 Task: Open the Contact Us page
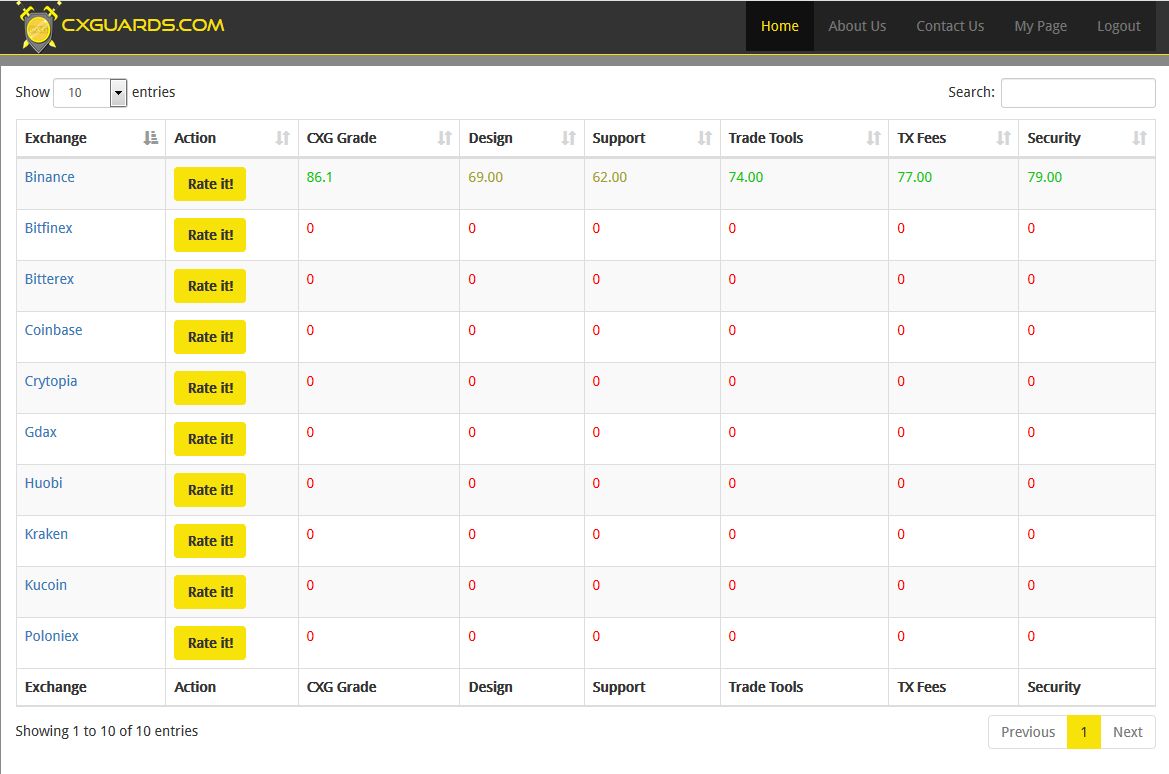(x=950, y=26)
